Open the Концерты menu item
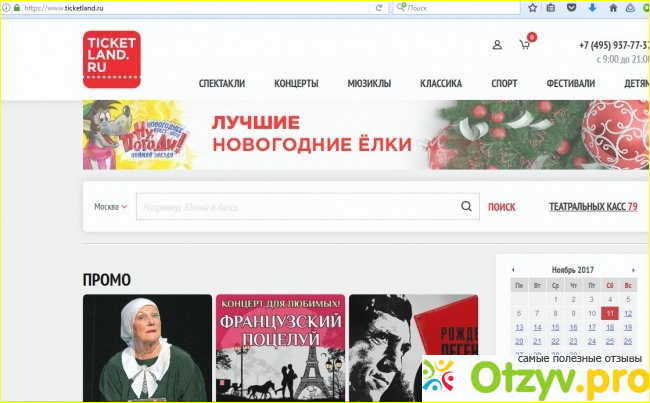This screenshot has height=403, width=650. pos(296,84)
